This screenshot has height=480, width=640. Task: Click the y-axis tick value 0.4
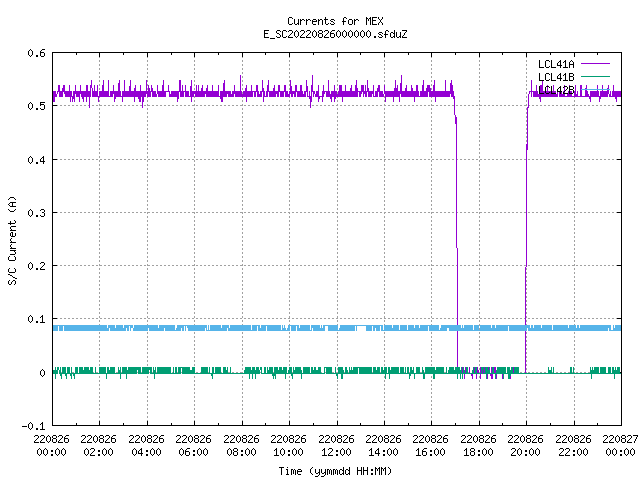coord(36,160)
